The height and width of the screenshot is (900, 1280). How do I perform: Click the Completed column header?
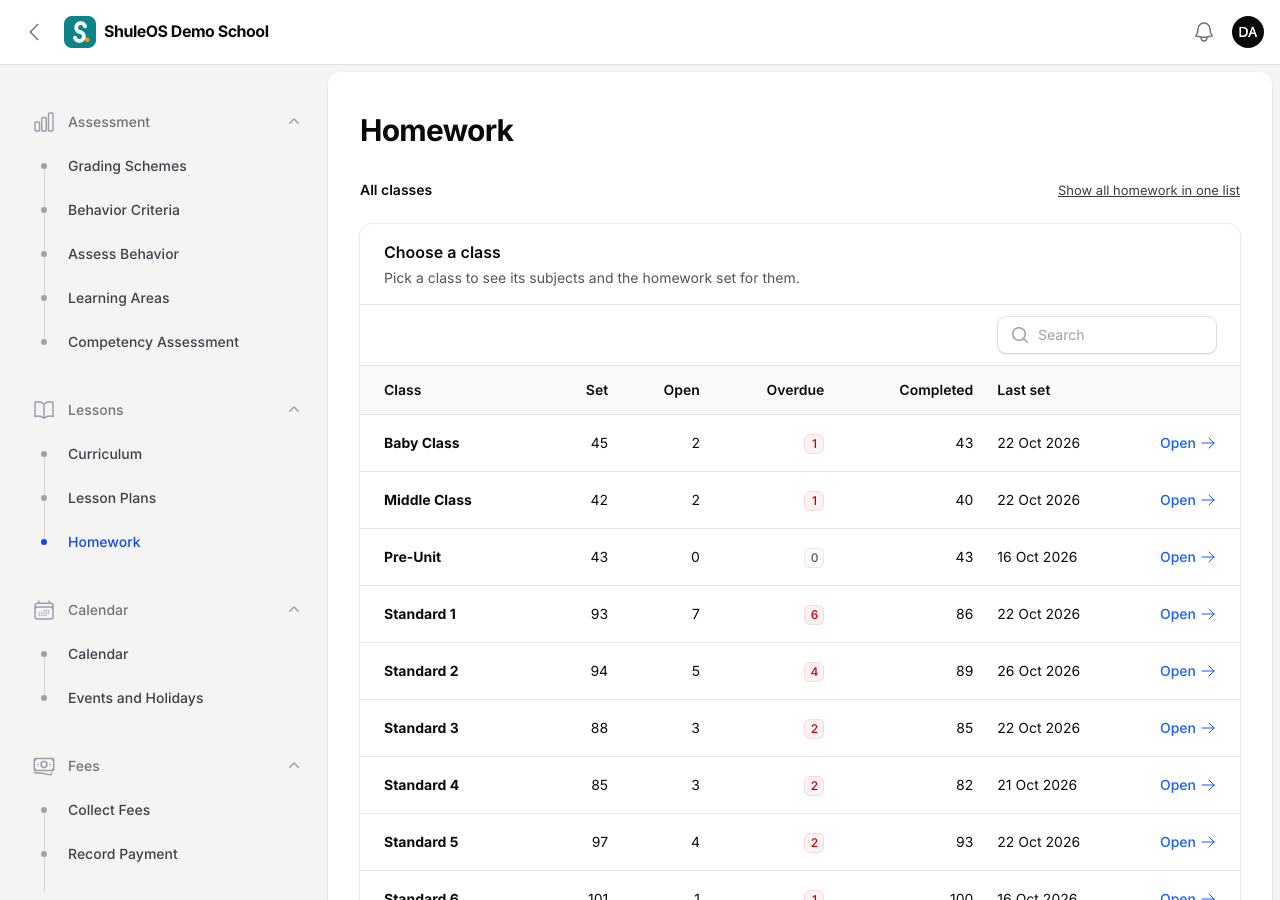(936, 390)
